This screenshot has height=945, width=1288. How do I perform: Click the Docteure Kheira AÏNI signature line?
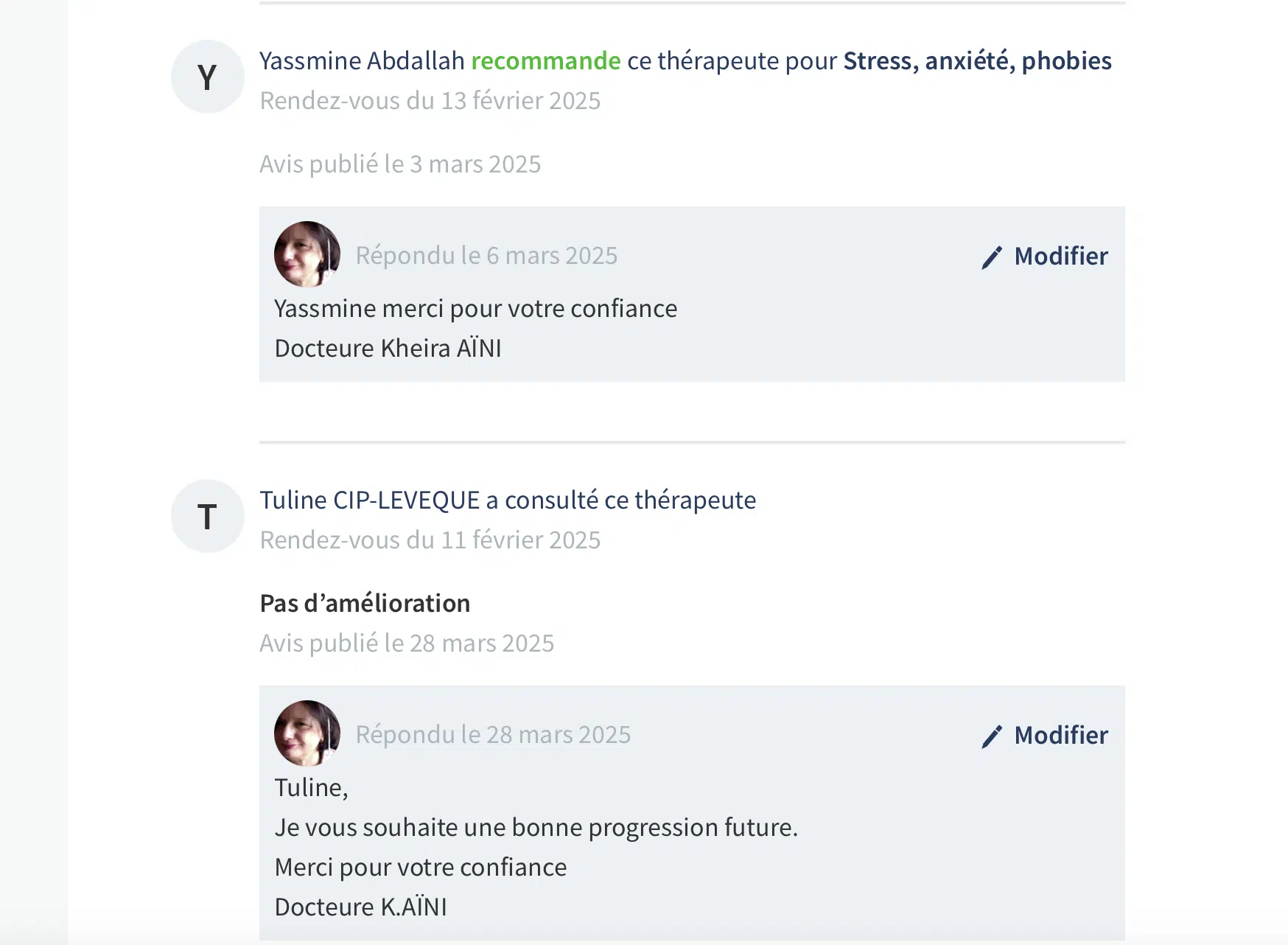tap(388, 349)
